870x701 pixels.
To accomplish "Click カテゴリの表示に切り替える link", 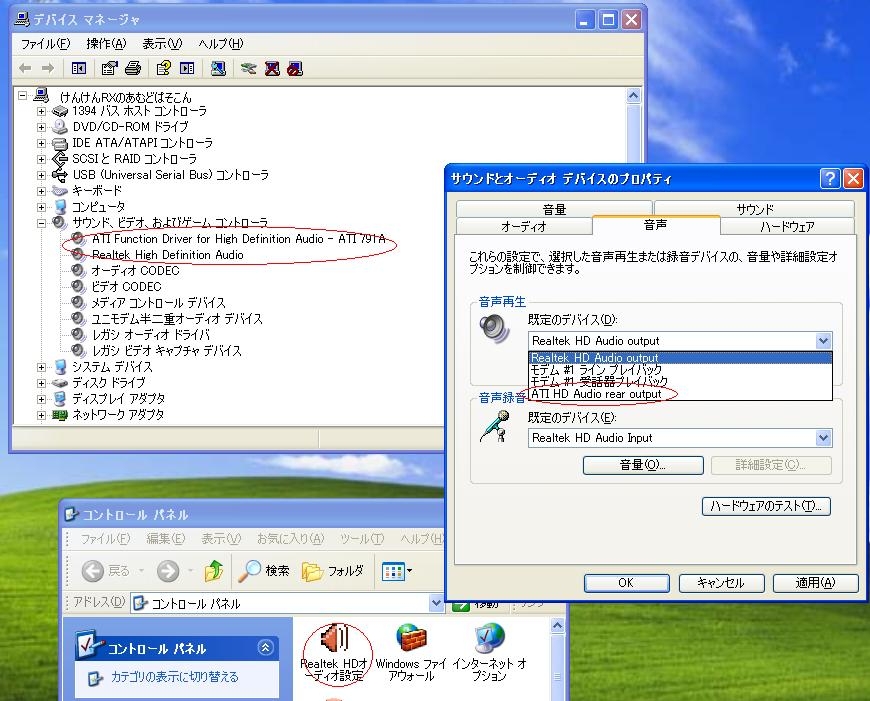I will pos(175,677).
